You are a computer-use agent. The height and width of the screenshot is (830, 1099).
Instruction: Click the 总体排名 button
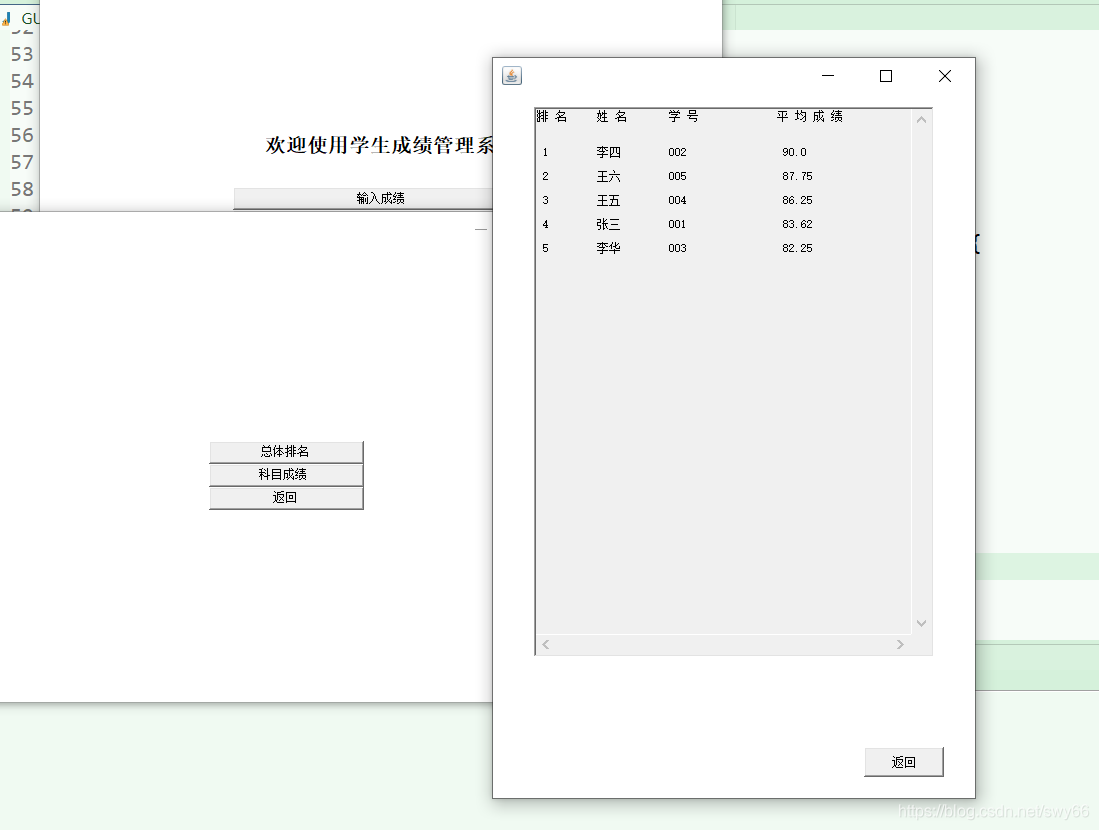coord(286,451)
